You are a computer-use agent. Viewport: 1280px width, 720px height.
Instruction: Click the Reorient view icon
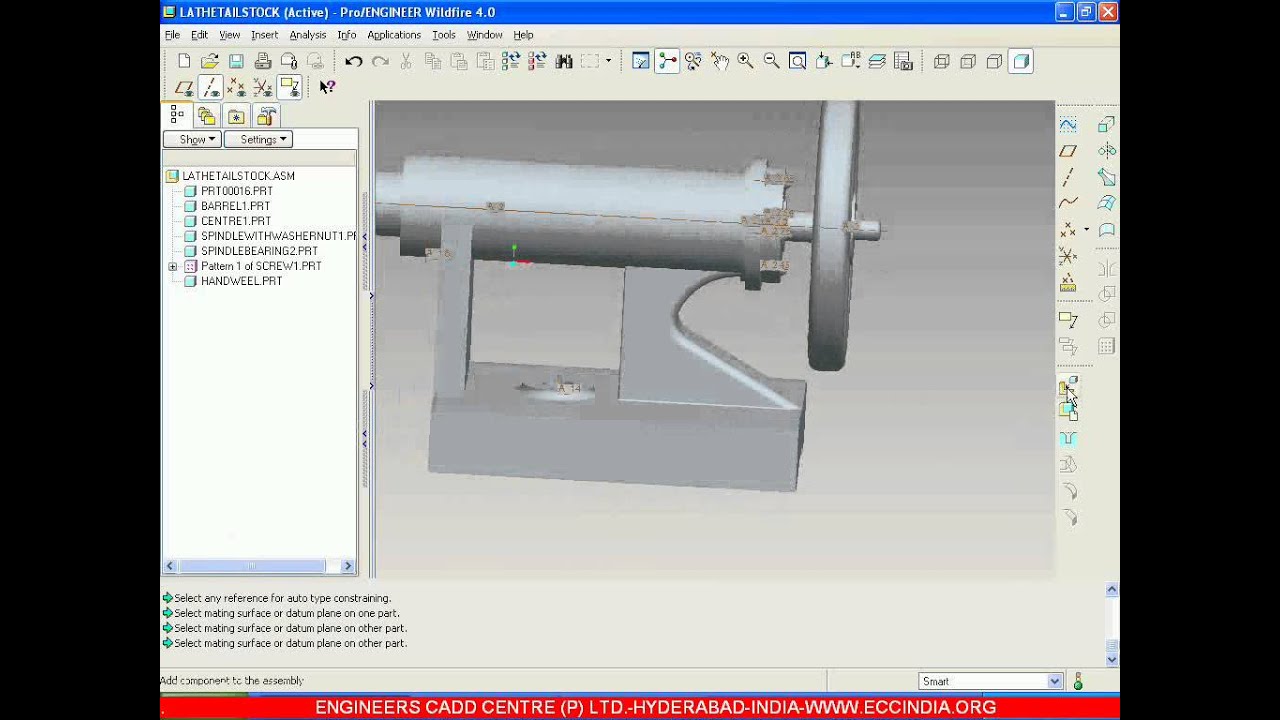824,62
